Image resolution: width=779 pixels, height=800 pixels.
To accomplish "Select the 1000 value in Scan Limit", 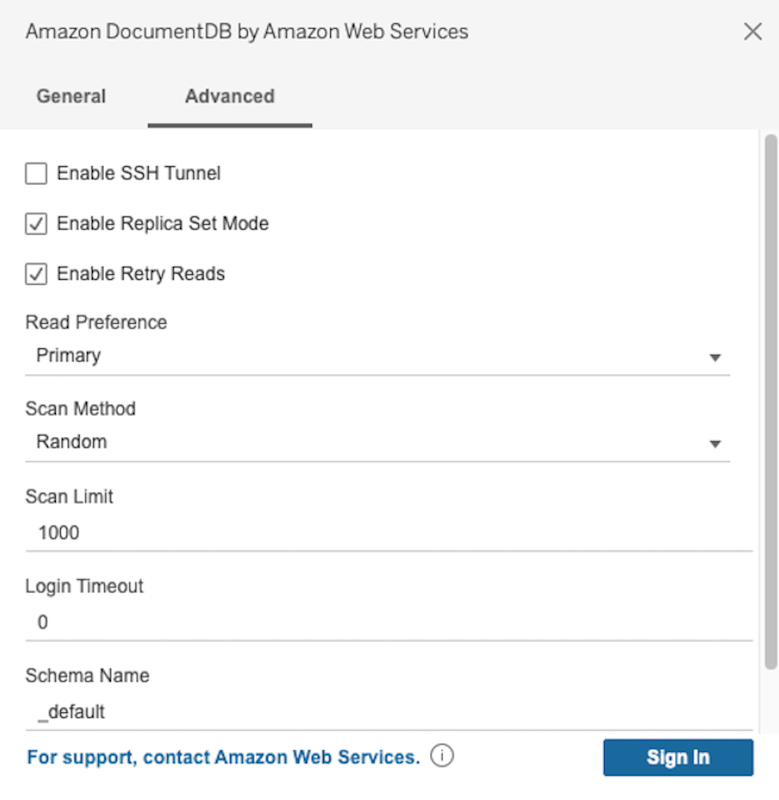I will tap(57, 532).
